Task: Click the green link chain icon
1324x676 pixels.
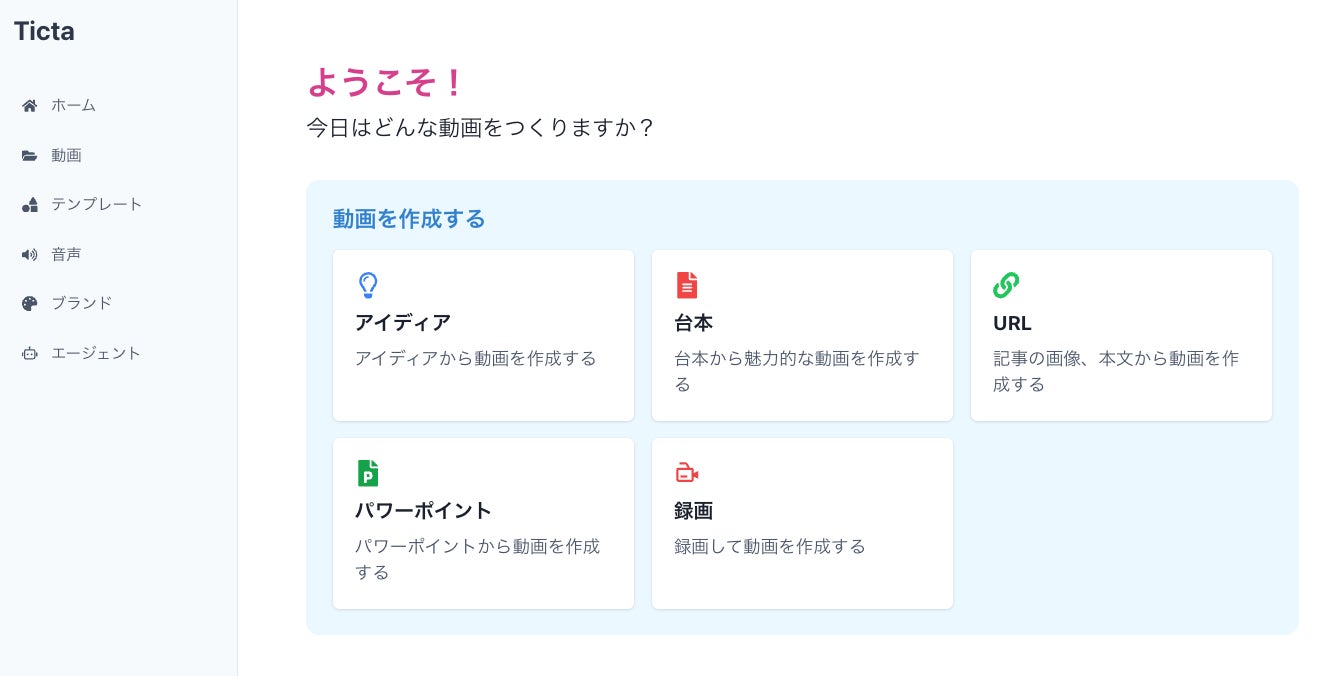Action: pos(1006,285)
